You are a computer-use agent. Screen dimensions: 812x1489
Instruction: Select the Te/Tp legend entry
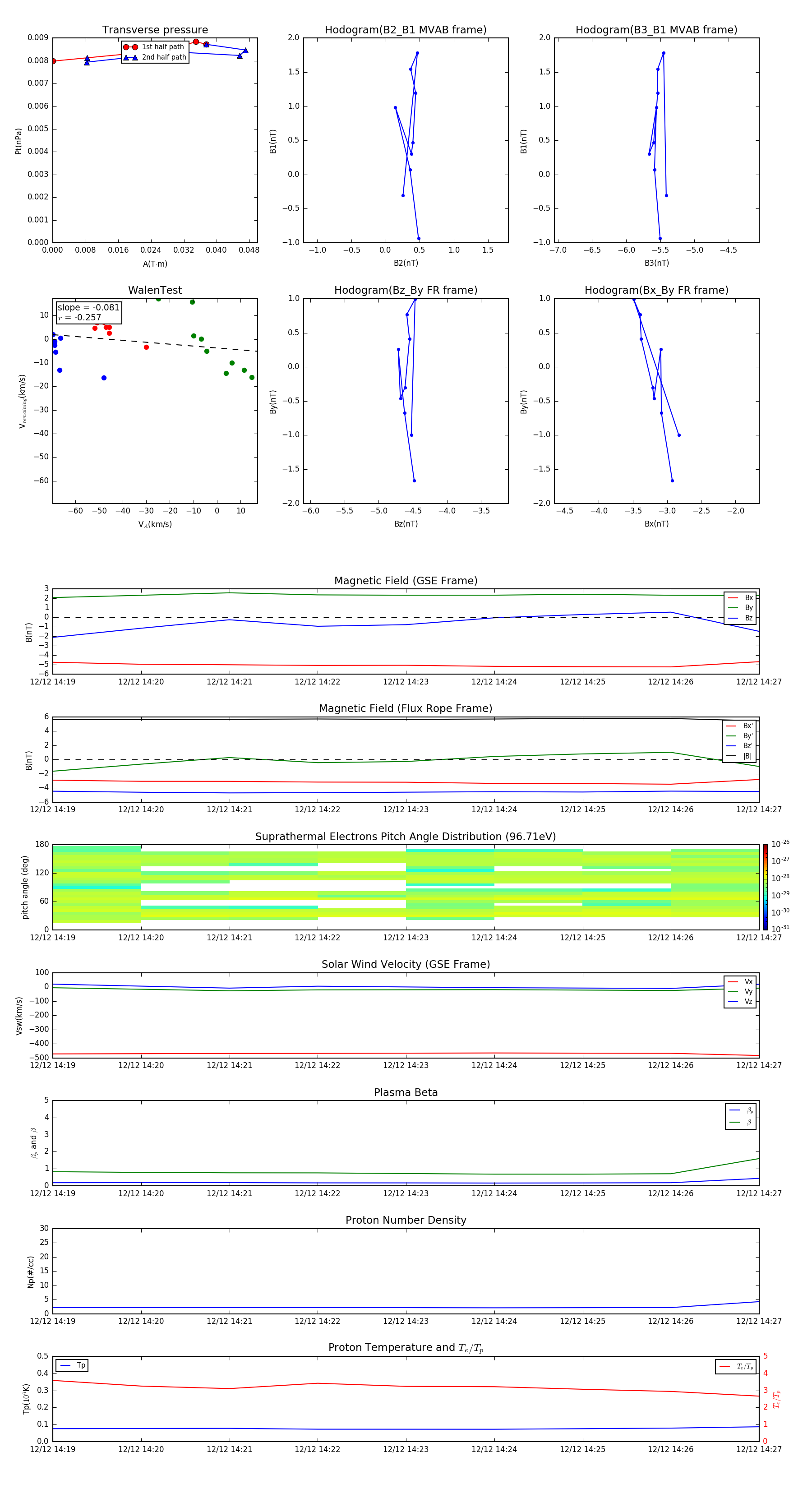pos(736,1366)
